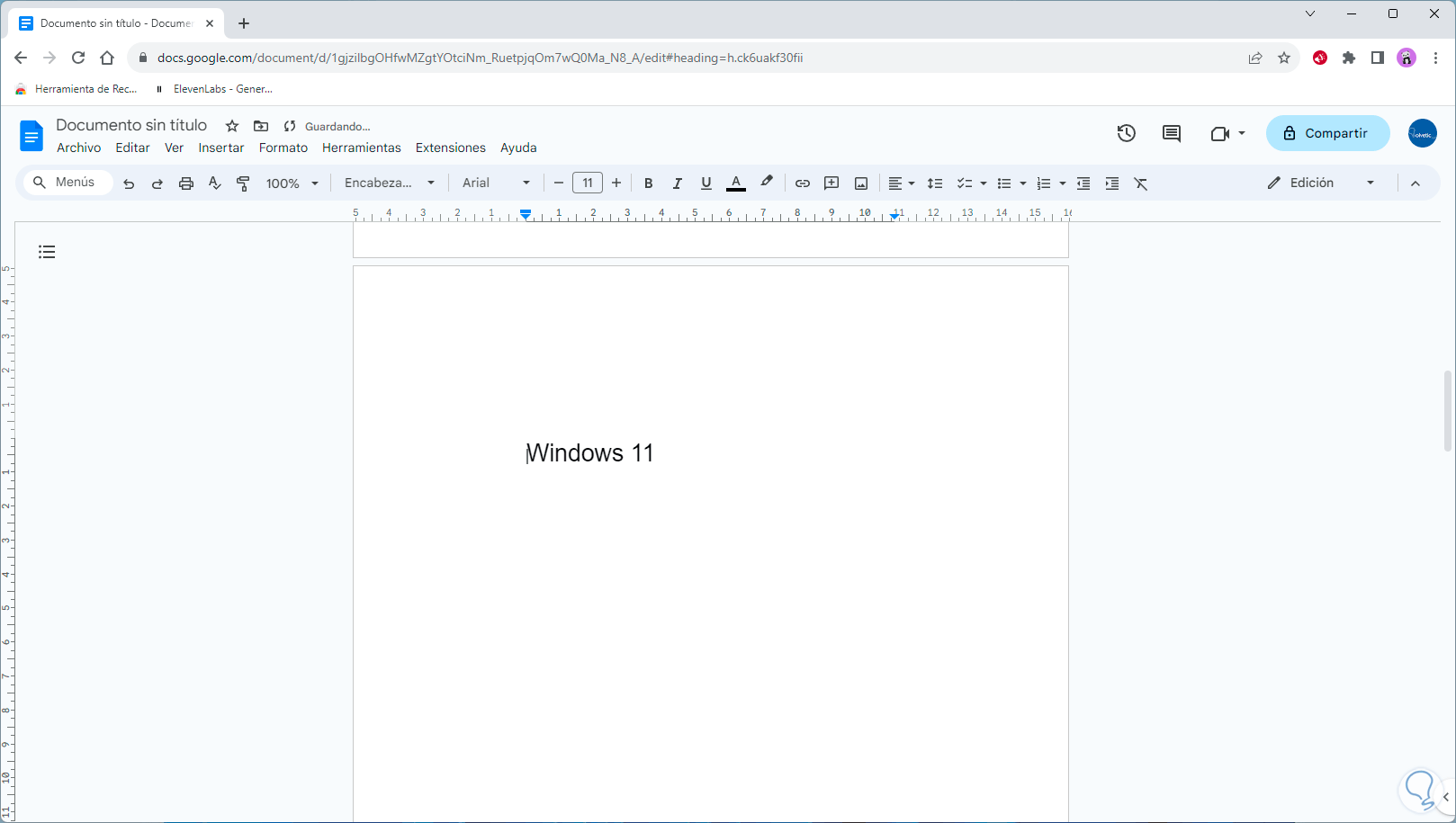1456x823 pixels.
Task: Print the document using the printer icon
Action: click(186, 183)
